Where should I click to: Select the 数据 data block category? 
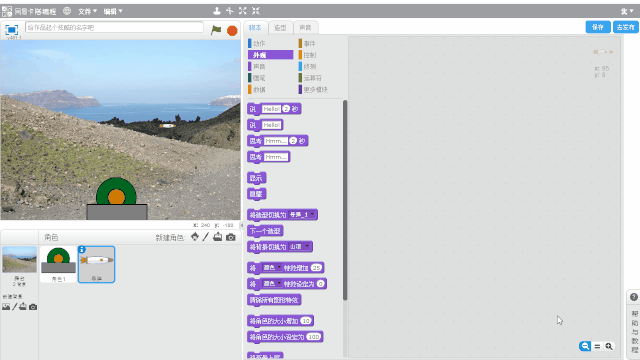point(270,89)
